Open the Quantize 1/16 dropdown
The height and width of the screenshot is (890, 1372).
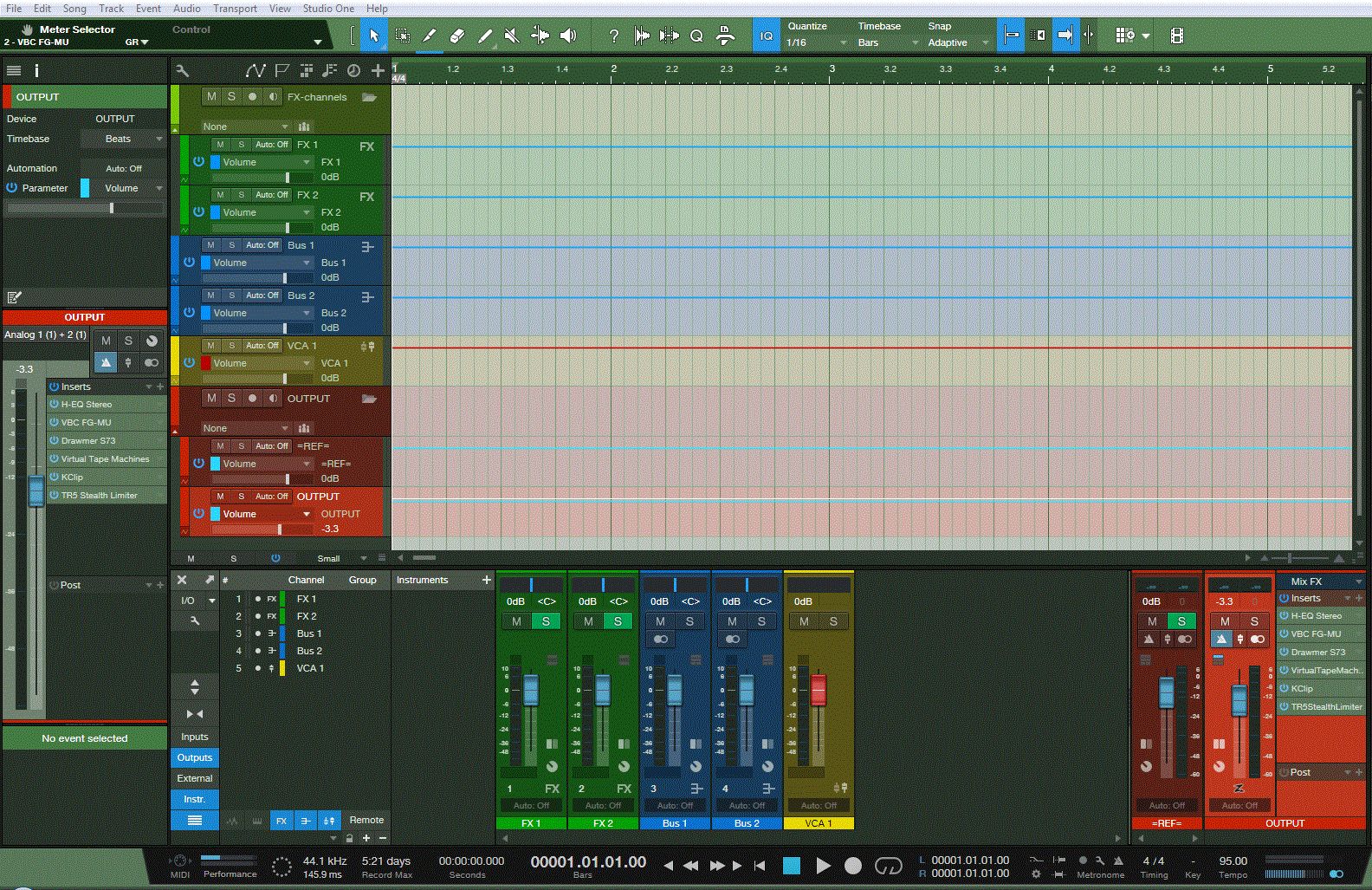click(816, 42)
